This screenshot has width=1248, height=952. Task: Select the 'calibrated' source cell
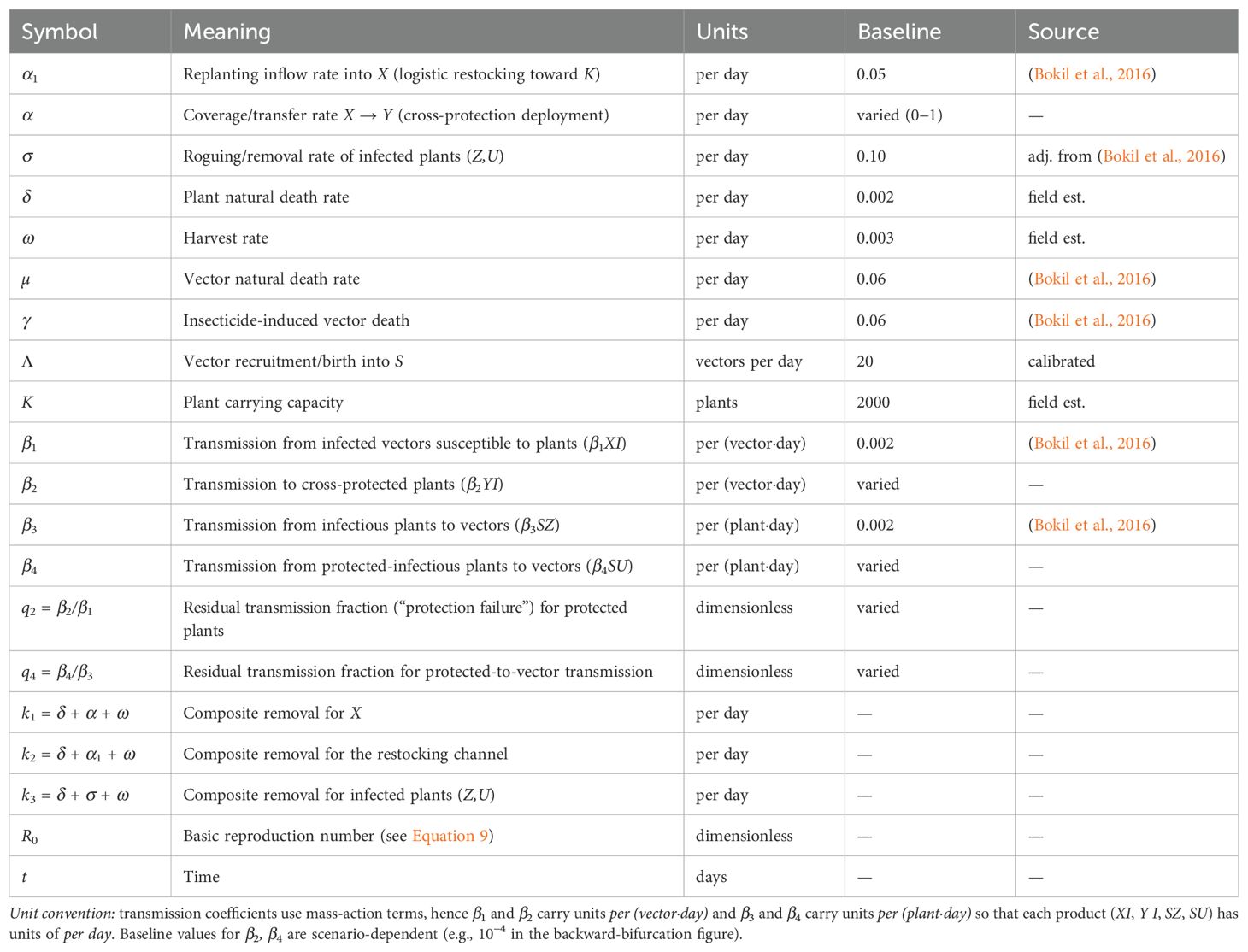point(1061,361)
